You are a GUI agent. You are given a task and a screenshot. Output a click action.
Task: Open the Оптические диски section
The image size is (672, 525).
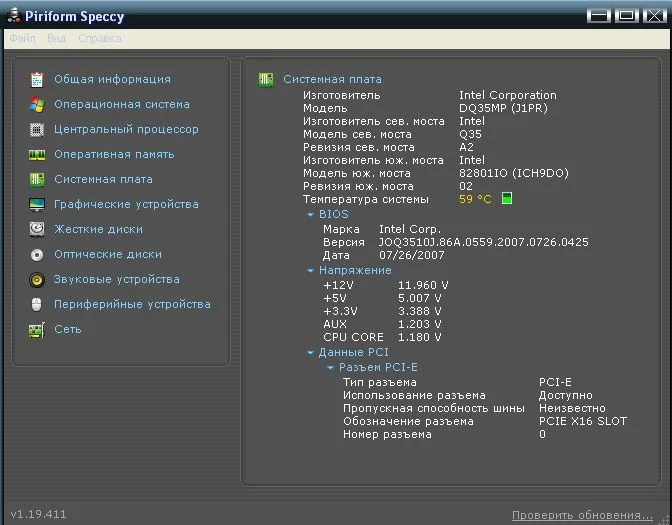[108, 254]
